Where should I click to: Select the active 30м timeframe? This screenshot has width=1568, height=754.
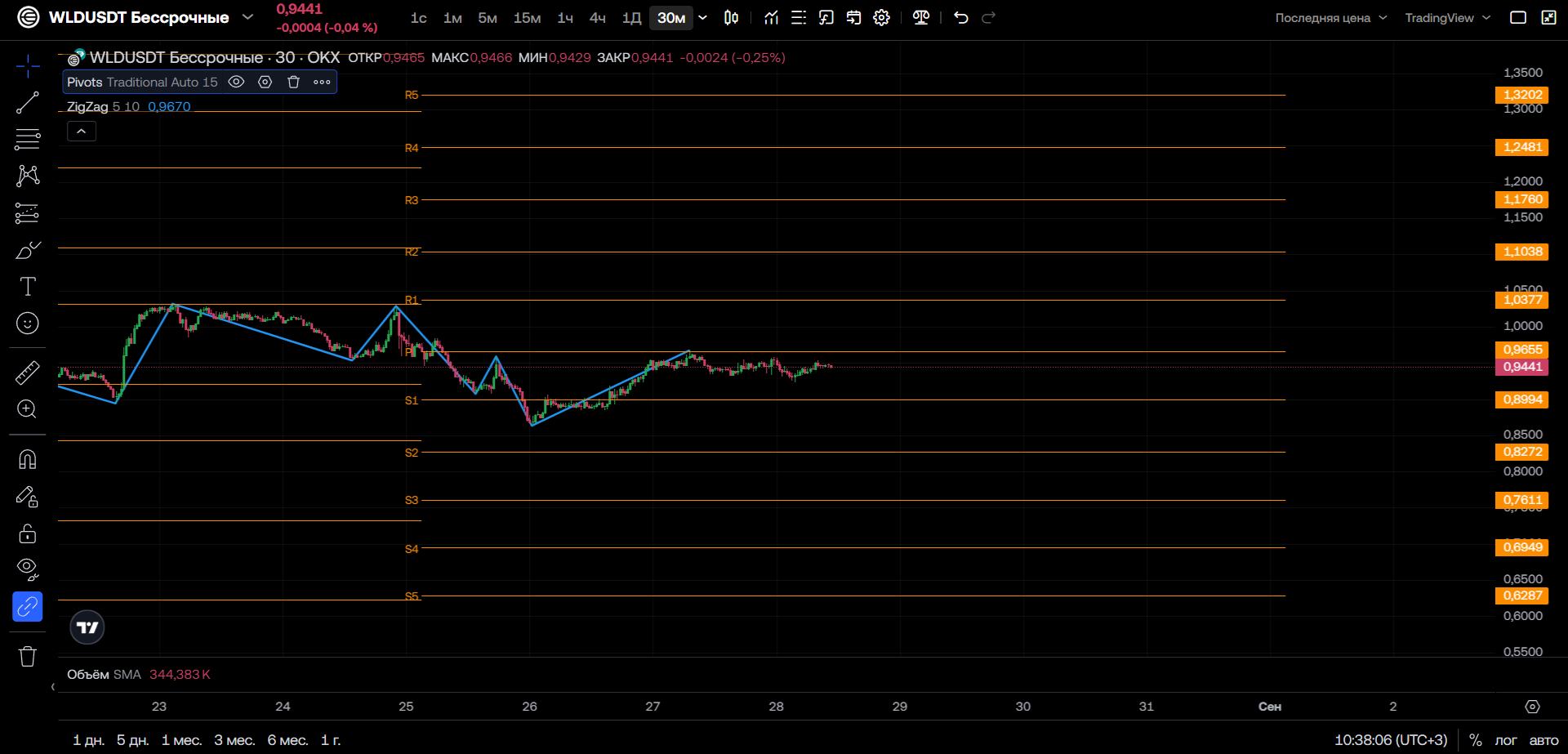(x=671, y=18)
